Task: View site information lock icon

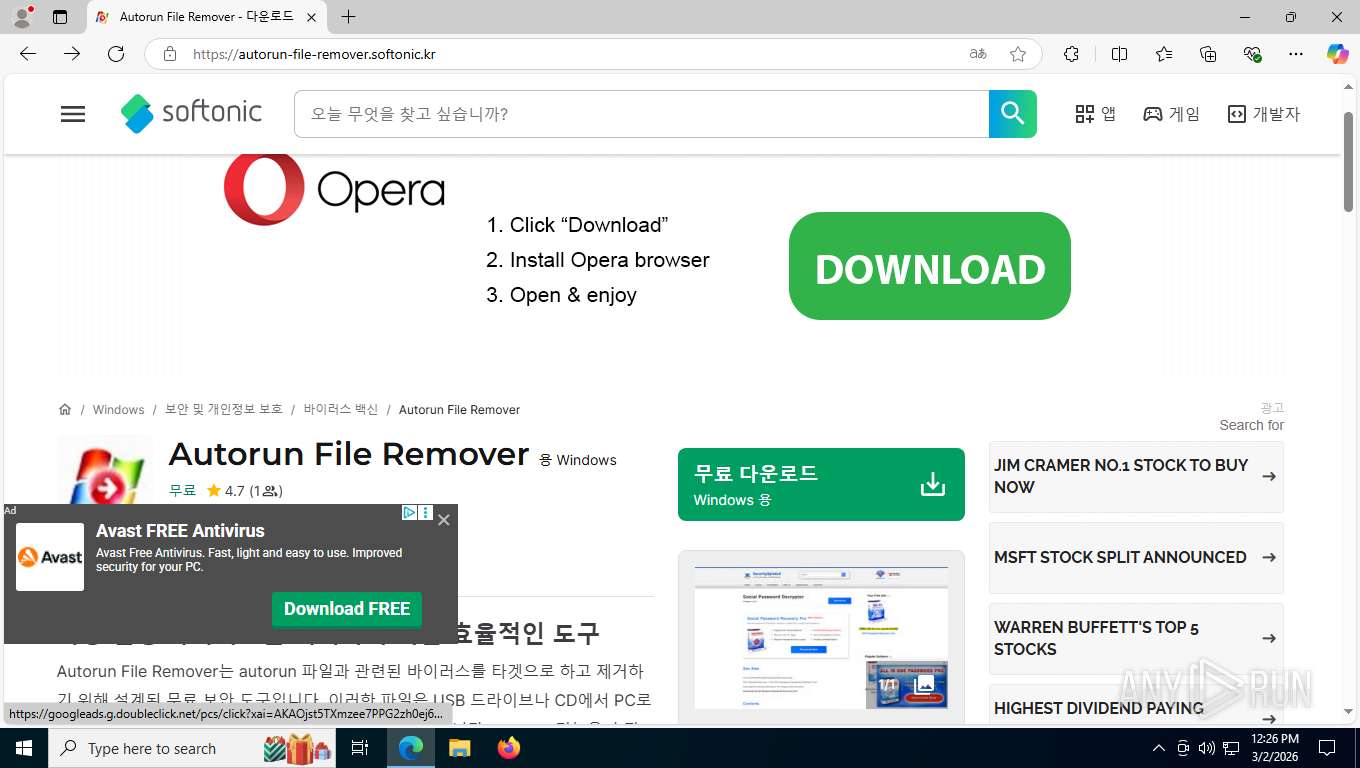Action: click(x=170, y=54)
